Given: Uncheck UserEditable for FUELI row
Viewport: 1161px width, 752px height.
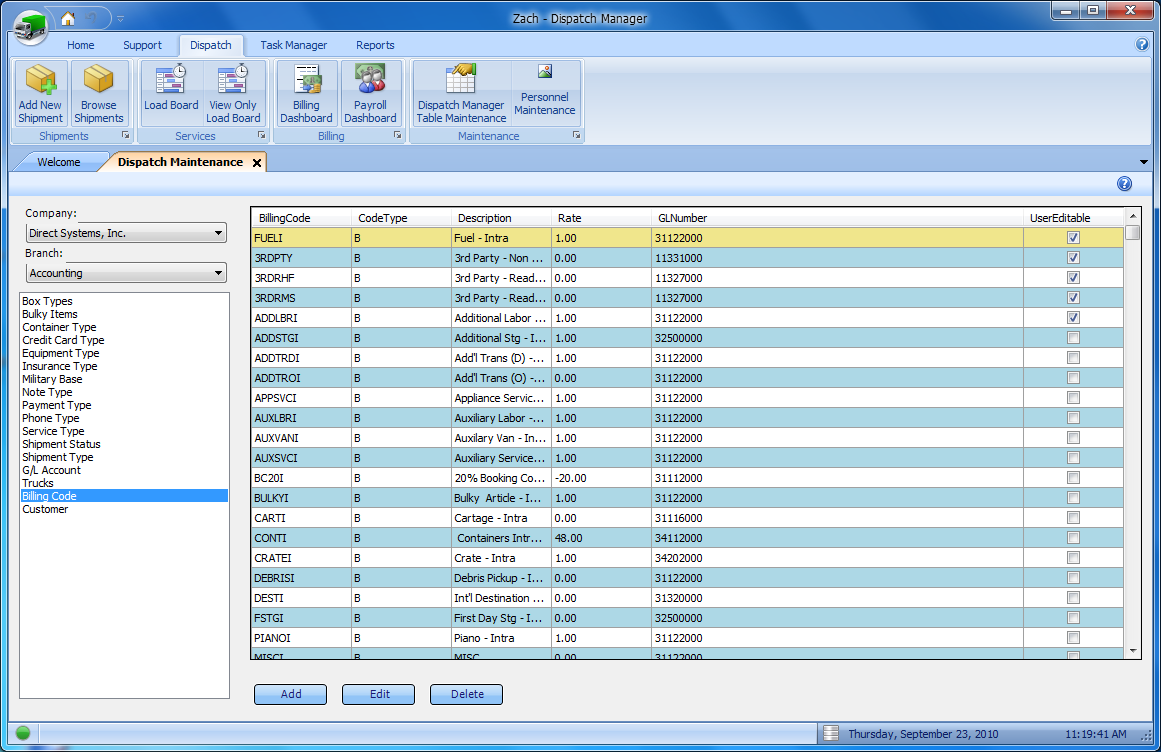Looking at the screenshot, I should [1073, 238].
